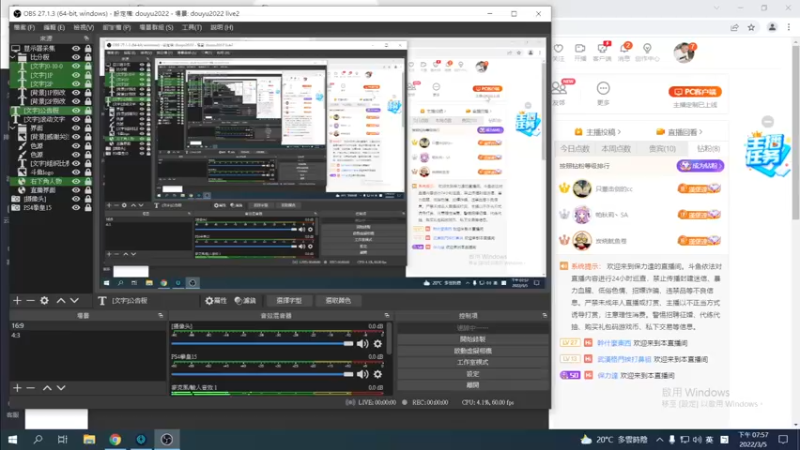Viewport: 800px width, 450px height.
Task: Open PS4拳皇15 audio gear settings
Action: click(x=378, y=374)
